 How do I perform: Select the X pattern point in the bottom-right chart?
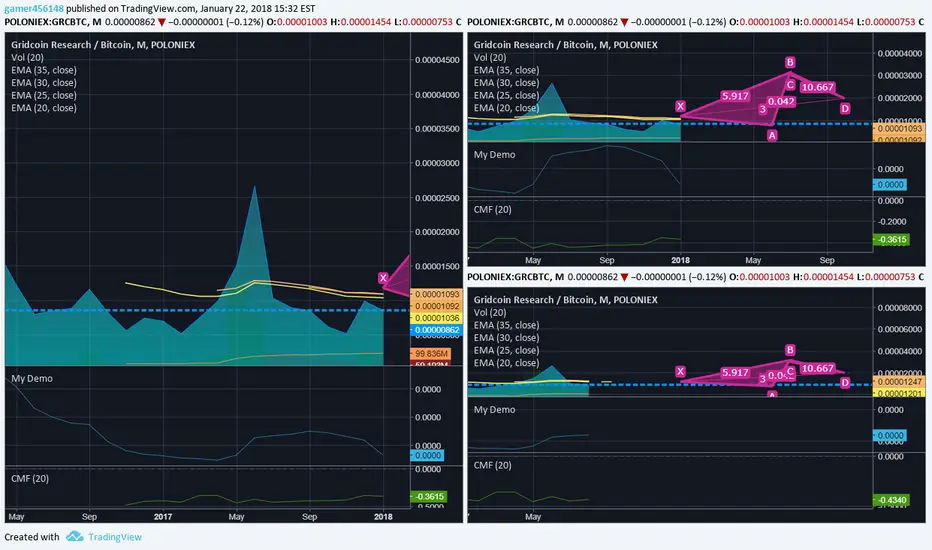click(x=681, y=371)
